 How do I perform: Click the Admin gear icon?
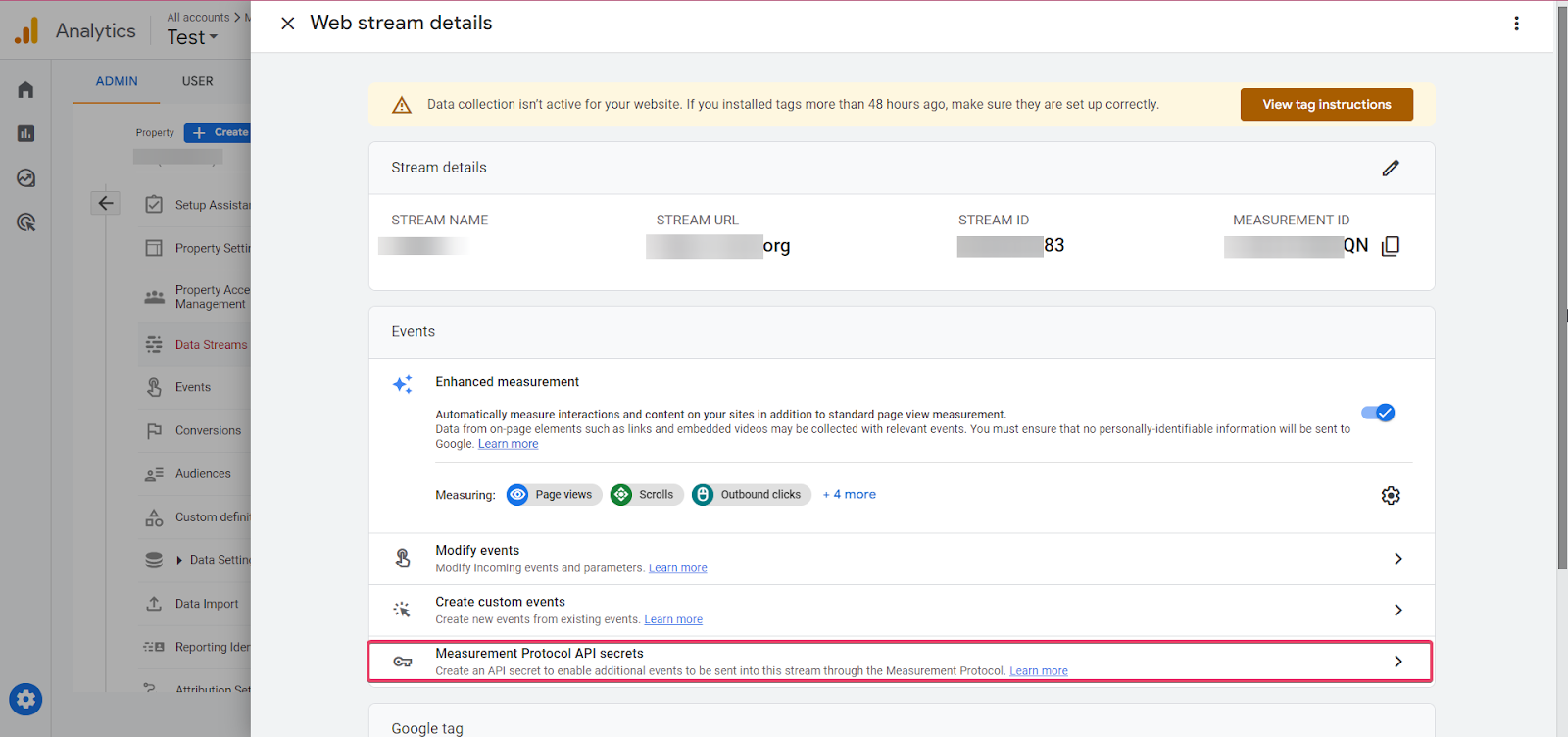pos(26,699)
